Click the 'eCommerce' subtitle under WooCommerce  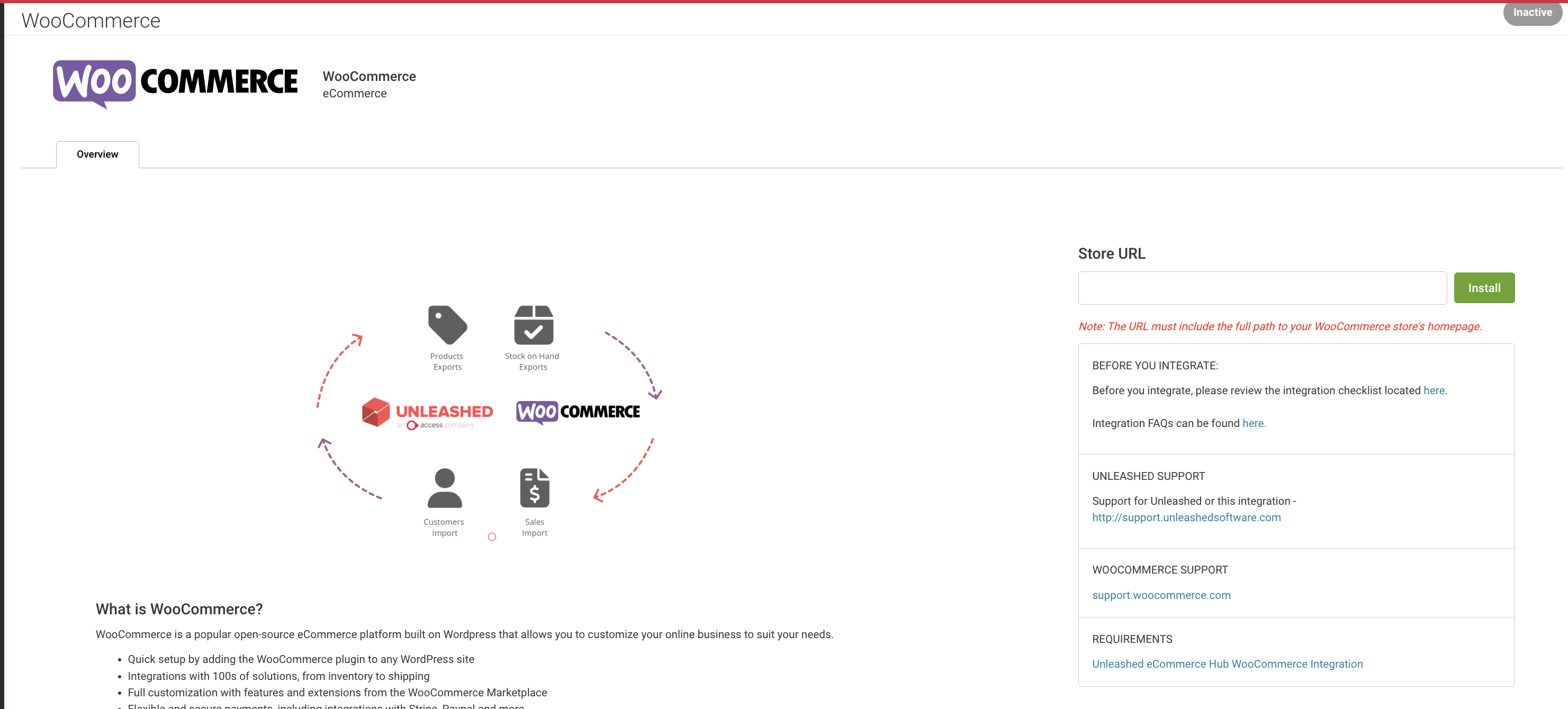pyautogui.click(x=354, y=94)
